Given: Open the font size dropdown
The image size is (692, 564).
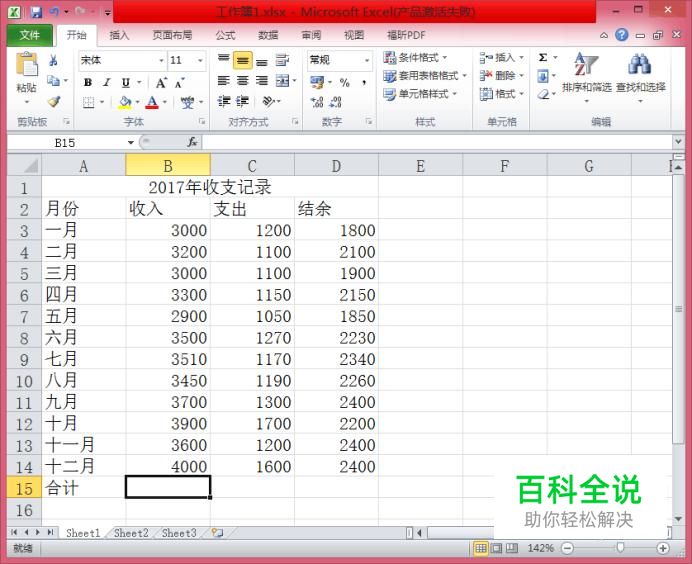Looking at the screenshot, I should pos(200,60).
